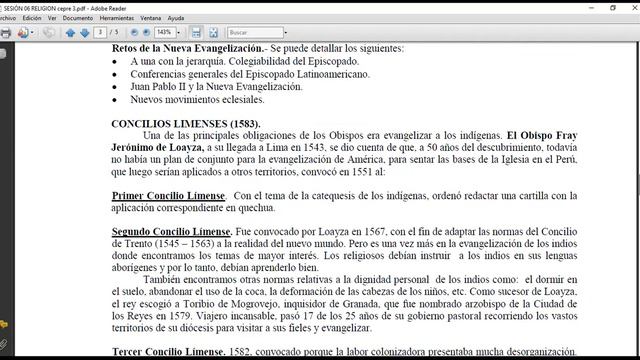Image resolution: width=640 pixels, height=360 pixels.
Task: Open the search options dropdown arrow
Action: click(x=285, y=33)
